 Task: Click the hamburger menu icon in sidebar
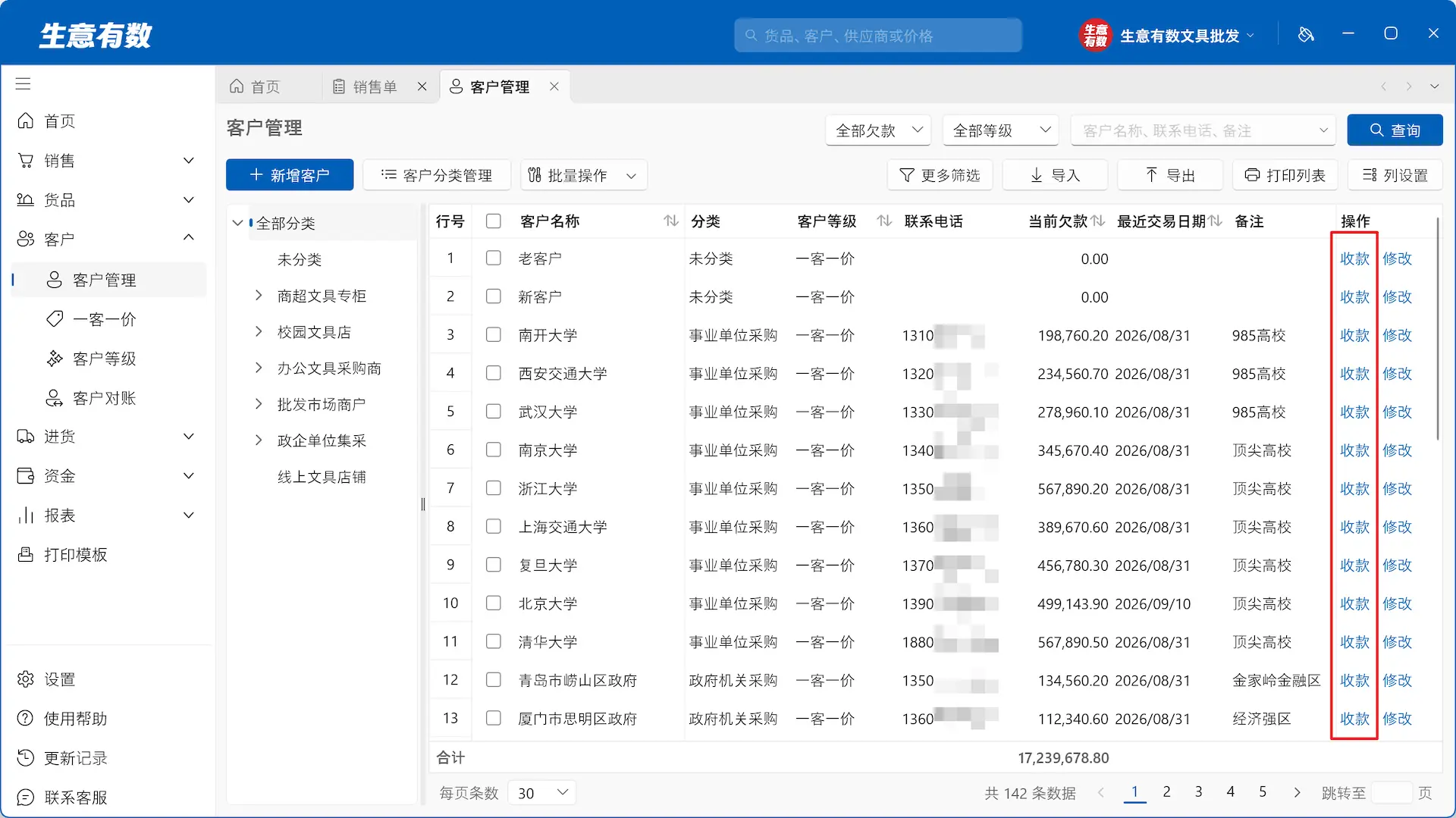pyautogui.click(x=23, y=83)
